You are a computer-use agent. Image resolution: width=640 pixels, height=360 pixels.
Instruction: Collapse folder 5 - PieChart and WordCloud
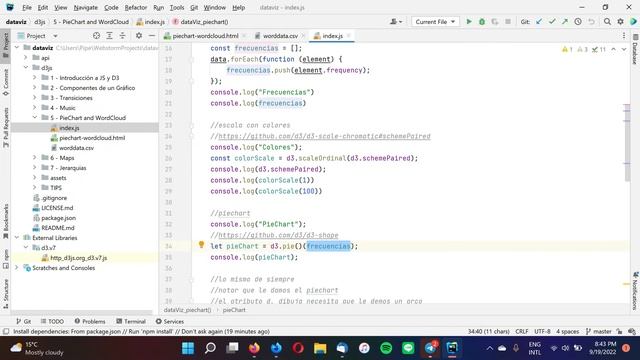tap(34, 118)
